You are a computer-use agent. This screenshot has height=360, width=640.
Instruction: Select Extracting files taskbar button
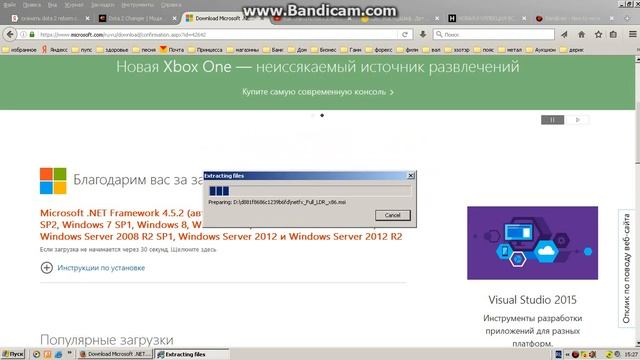click(x=192, y=354)
